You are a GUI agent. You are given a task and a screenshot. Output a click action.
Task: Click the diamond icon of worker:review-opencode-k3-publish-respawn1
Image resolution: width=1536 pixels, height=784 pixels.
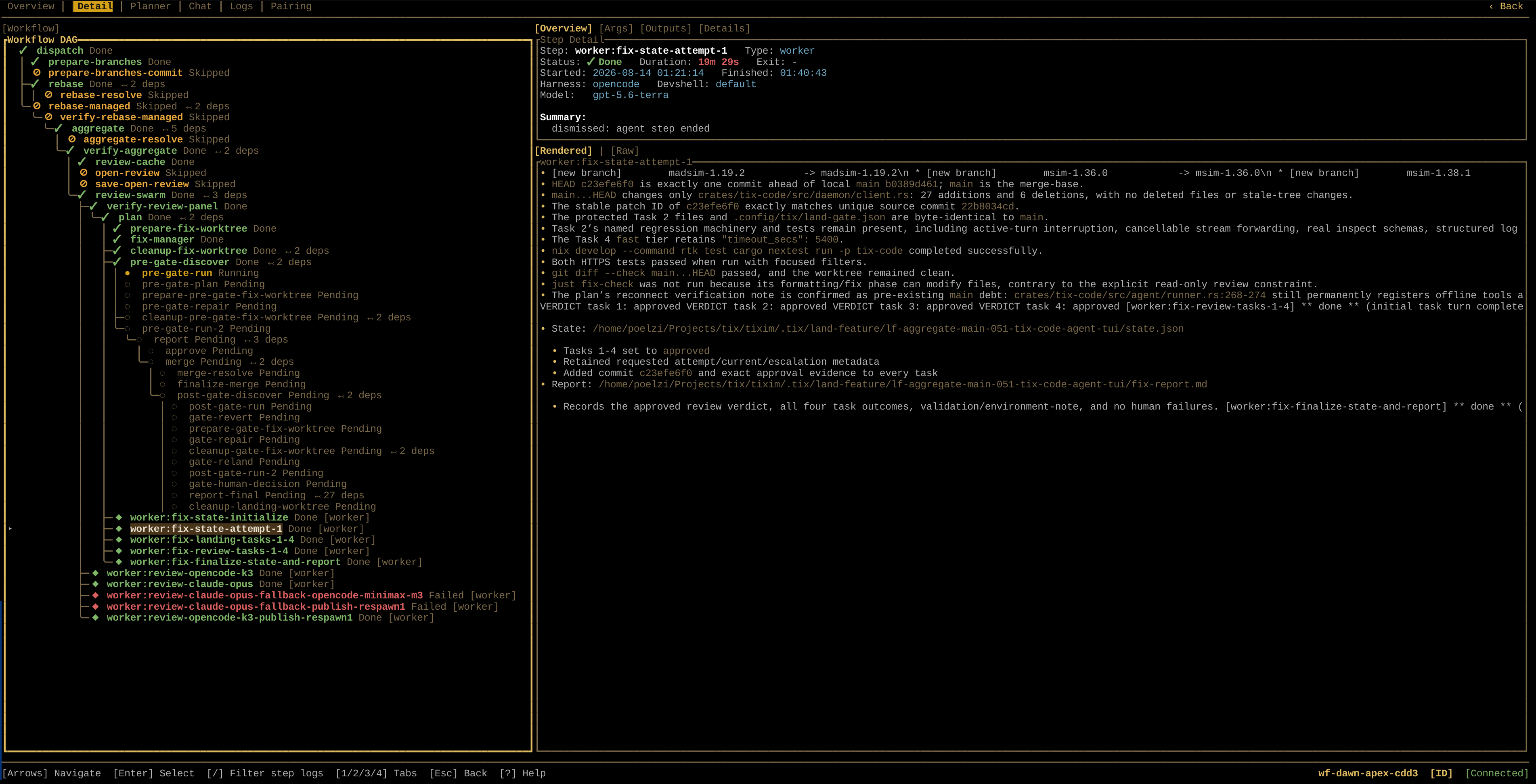pos(95,618)
